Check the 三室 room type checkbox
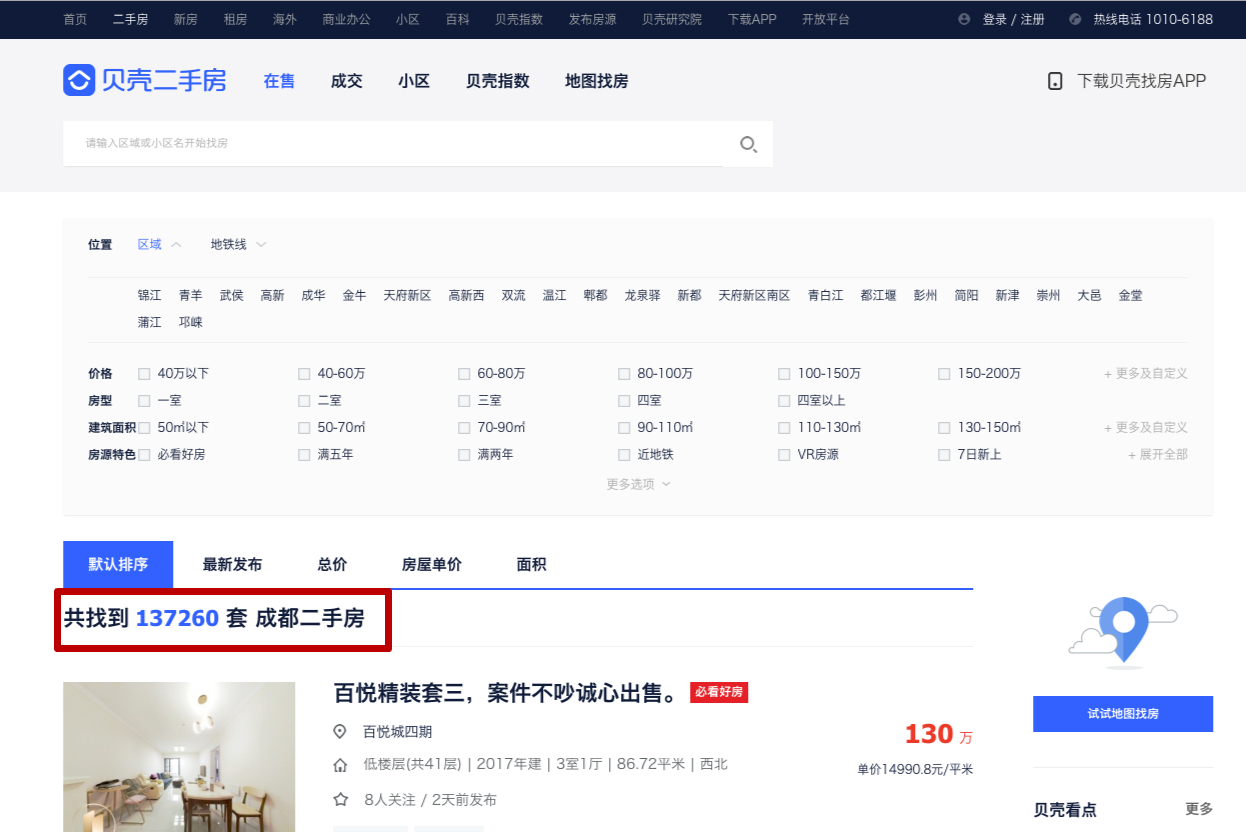1246x832 pixels. [x=464, y=401]
